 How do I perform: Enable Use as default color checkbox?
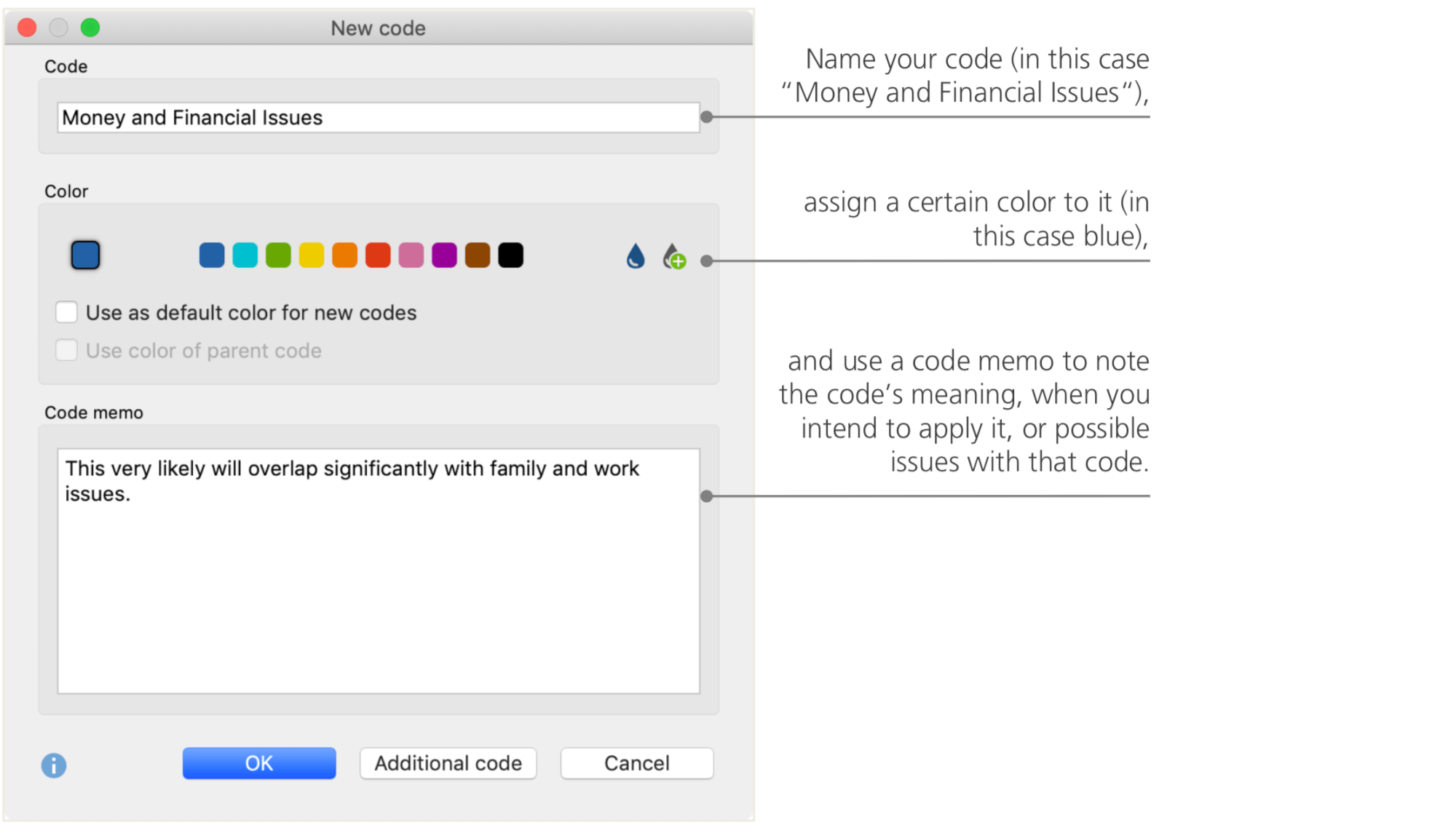point(67,313)
